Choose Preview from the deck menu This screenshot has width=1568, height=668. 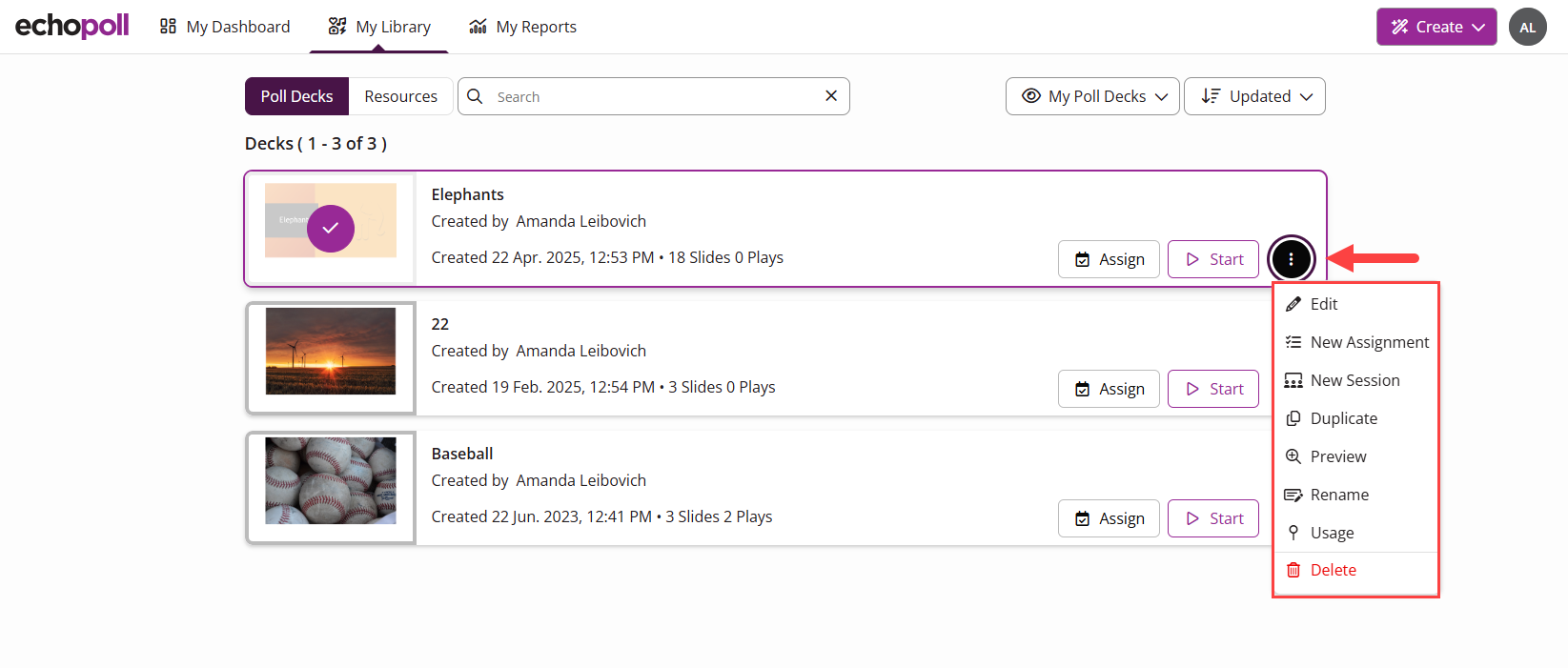tap(1355, 456)
